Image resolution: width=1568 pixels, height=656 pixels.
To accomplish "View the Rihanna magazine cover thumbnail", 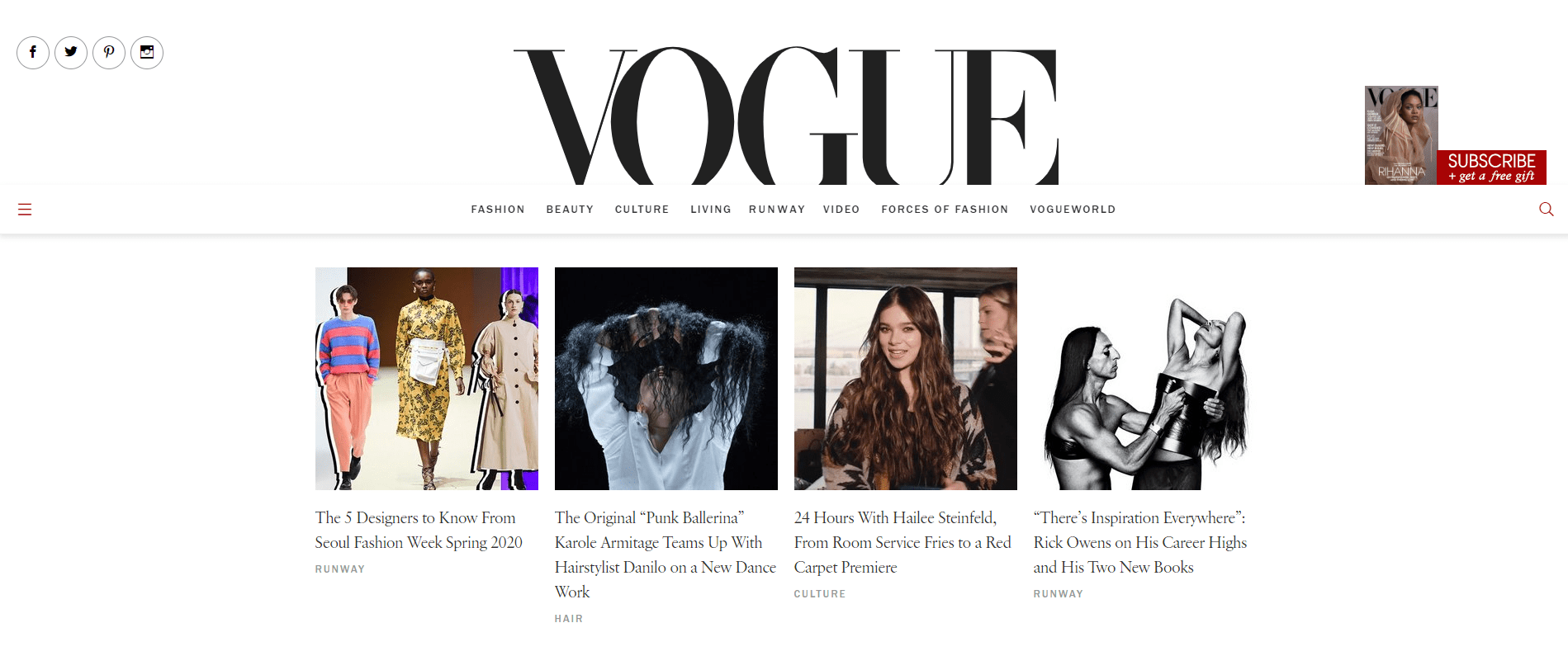I will [1401, 135].
